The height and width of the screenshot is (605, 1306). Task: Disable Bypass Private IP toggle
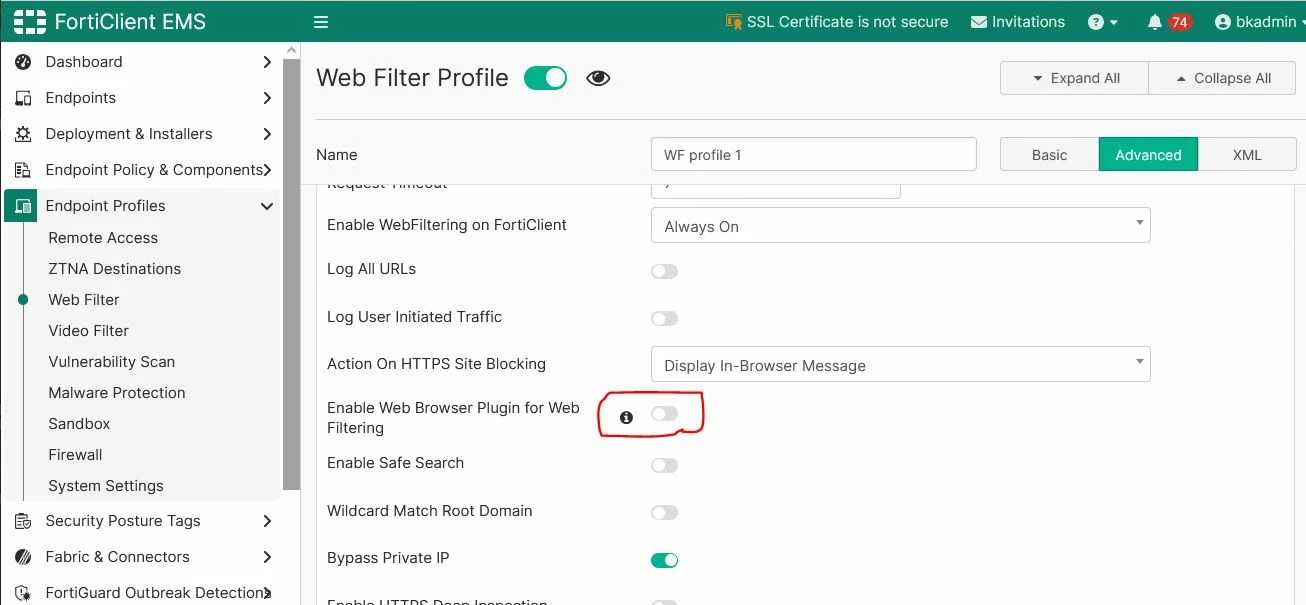(x=664, y=560)
